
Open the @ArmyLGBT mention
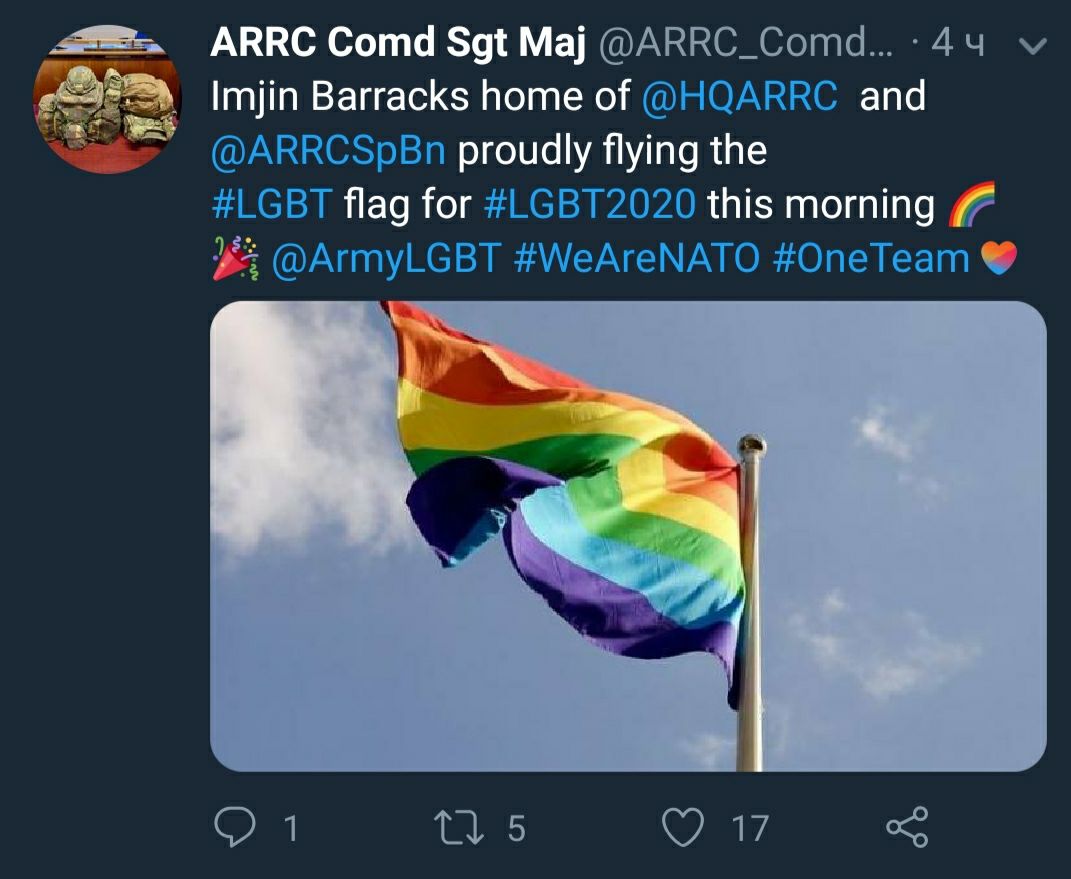(x=386, y=260)
